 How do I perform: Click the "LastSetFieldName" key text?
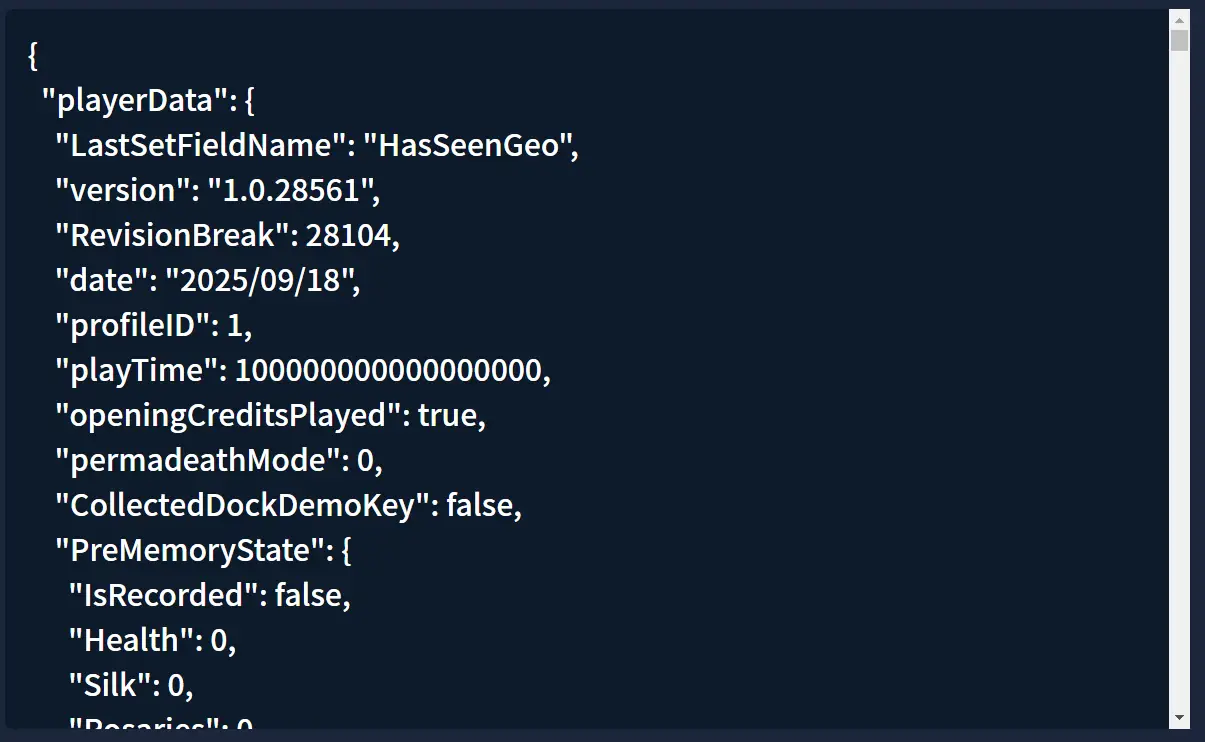200,145
